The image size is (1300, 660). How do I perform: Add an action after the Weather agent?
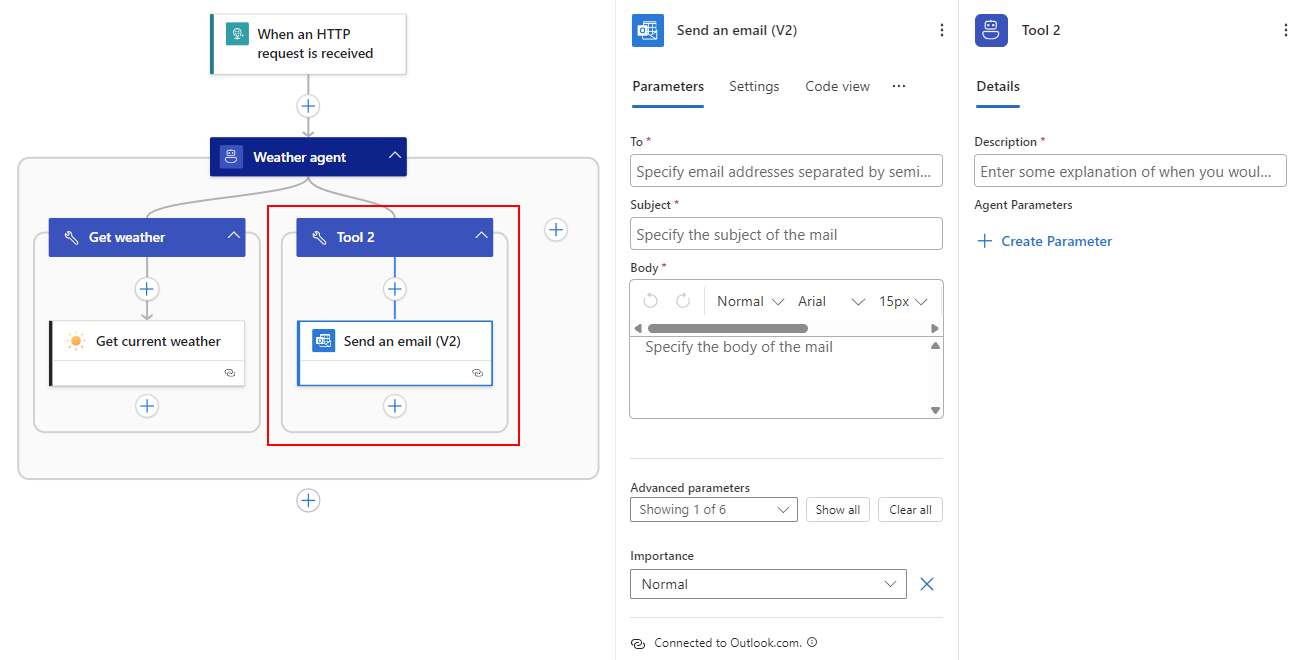pyautogui.click(x=308, y=501)
